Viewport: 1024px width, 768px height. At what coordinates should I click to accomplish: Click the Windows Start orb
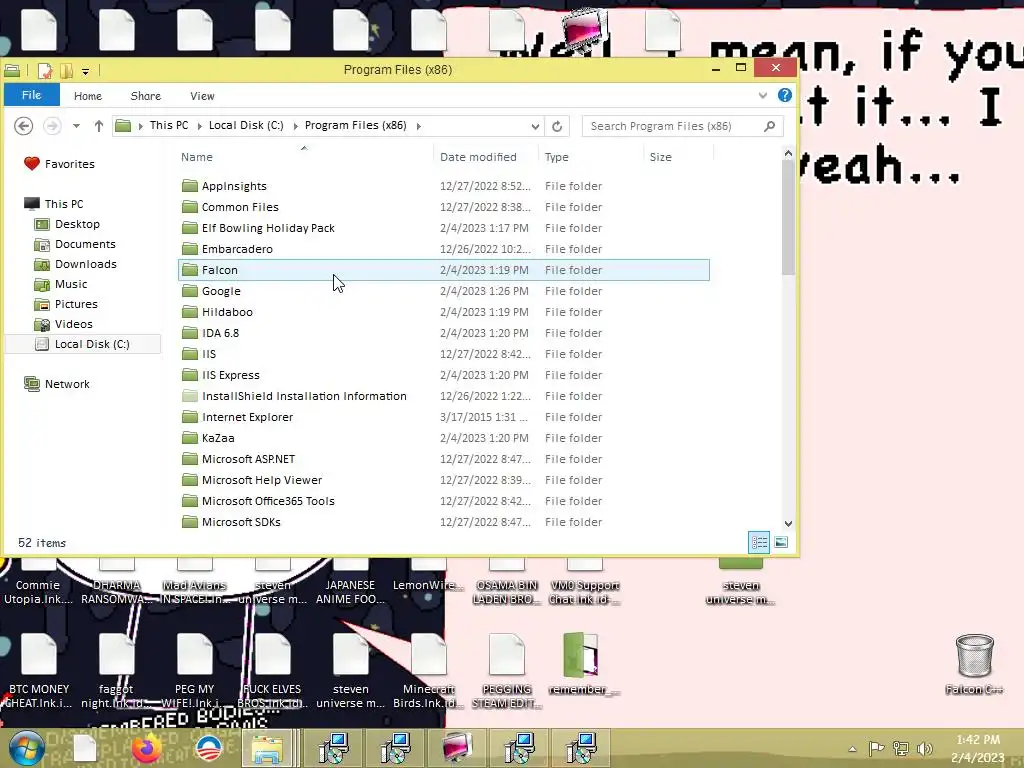[27, 749]
